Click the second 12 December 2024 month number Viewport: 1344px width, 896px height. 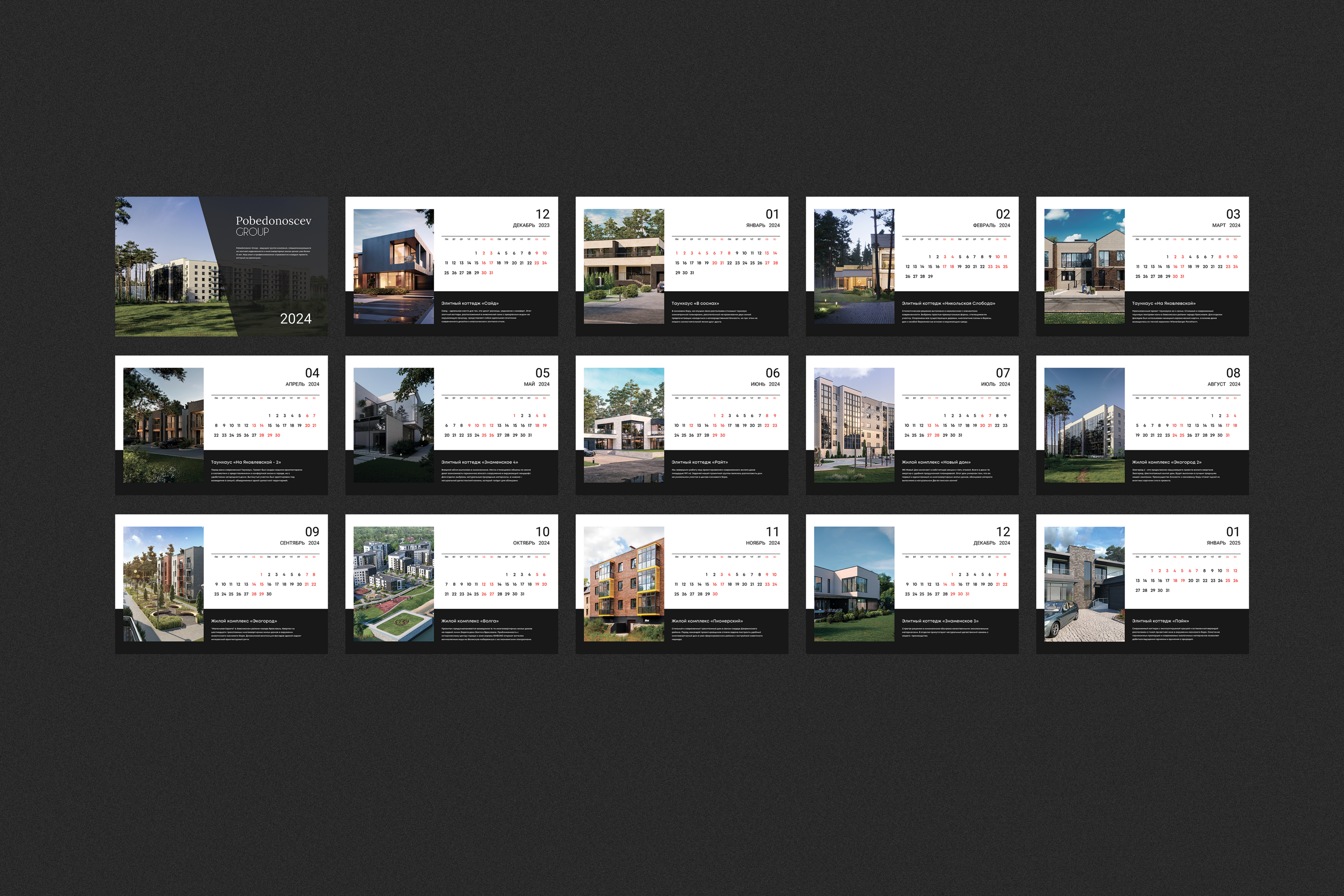pos(1003,532)
